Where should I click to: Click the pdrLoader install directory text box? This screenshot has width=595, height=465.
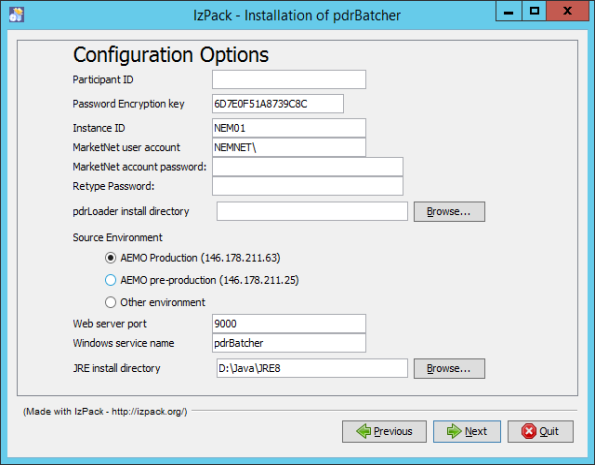tap(312, 211)
